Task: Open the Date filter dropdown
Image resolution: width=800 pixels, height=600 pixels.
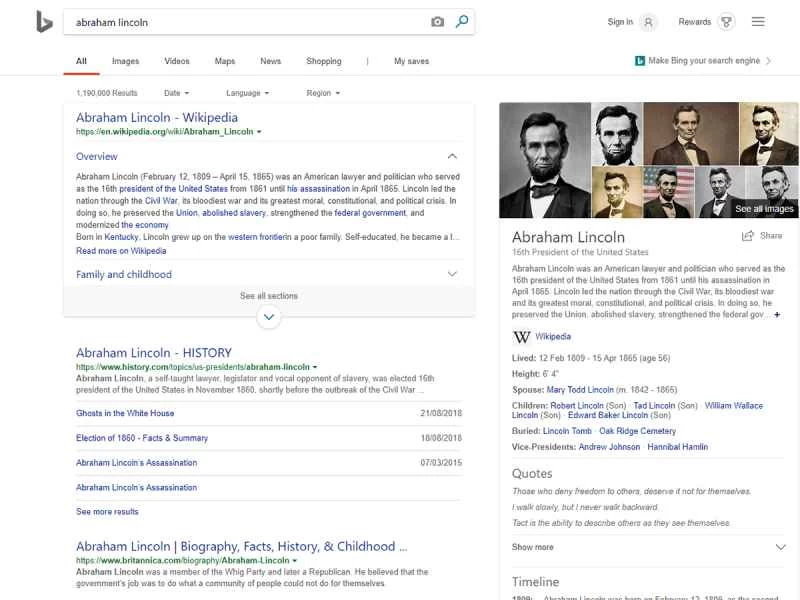Action: tap(177, 93)
